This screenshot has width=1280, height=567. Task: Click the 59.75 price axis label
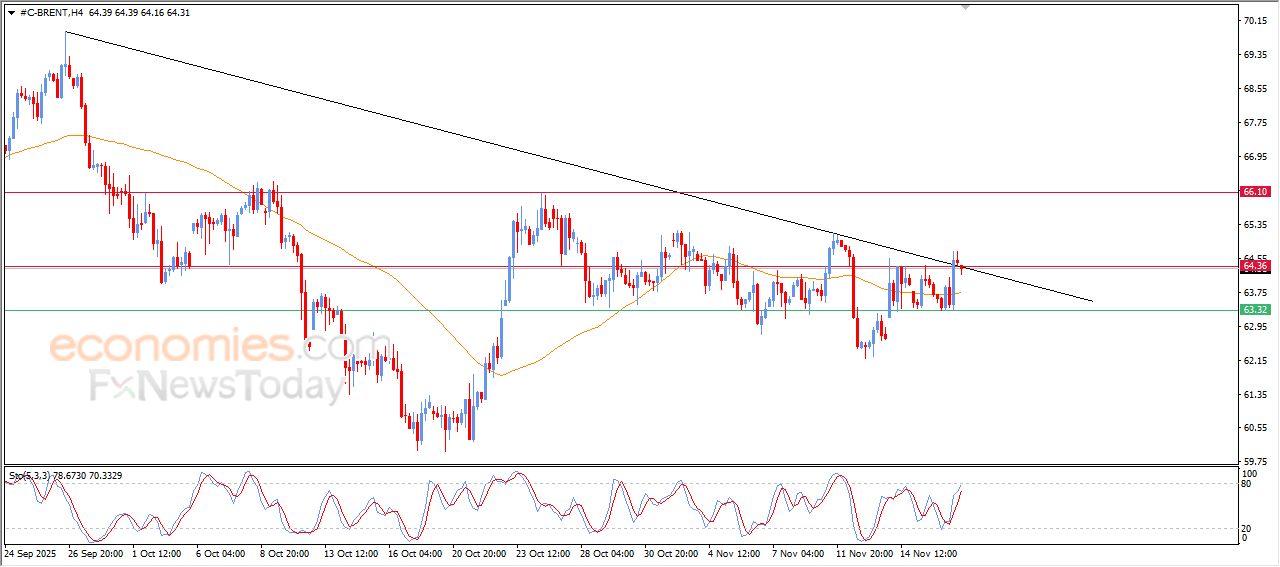pyautogui.click(x=1254, y=461)
